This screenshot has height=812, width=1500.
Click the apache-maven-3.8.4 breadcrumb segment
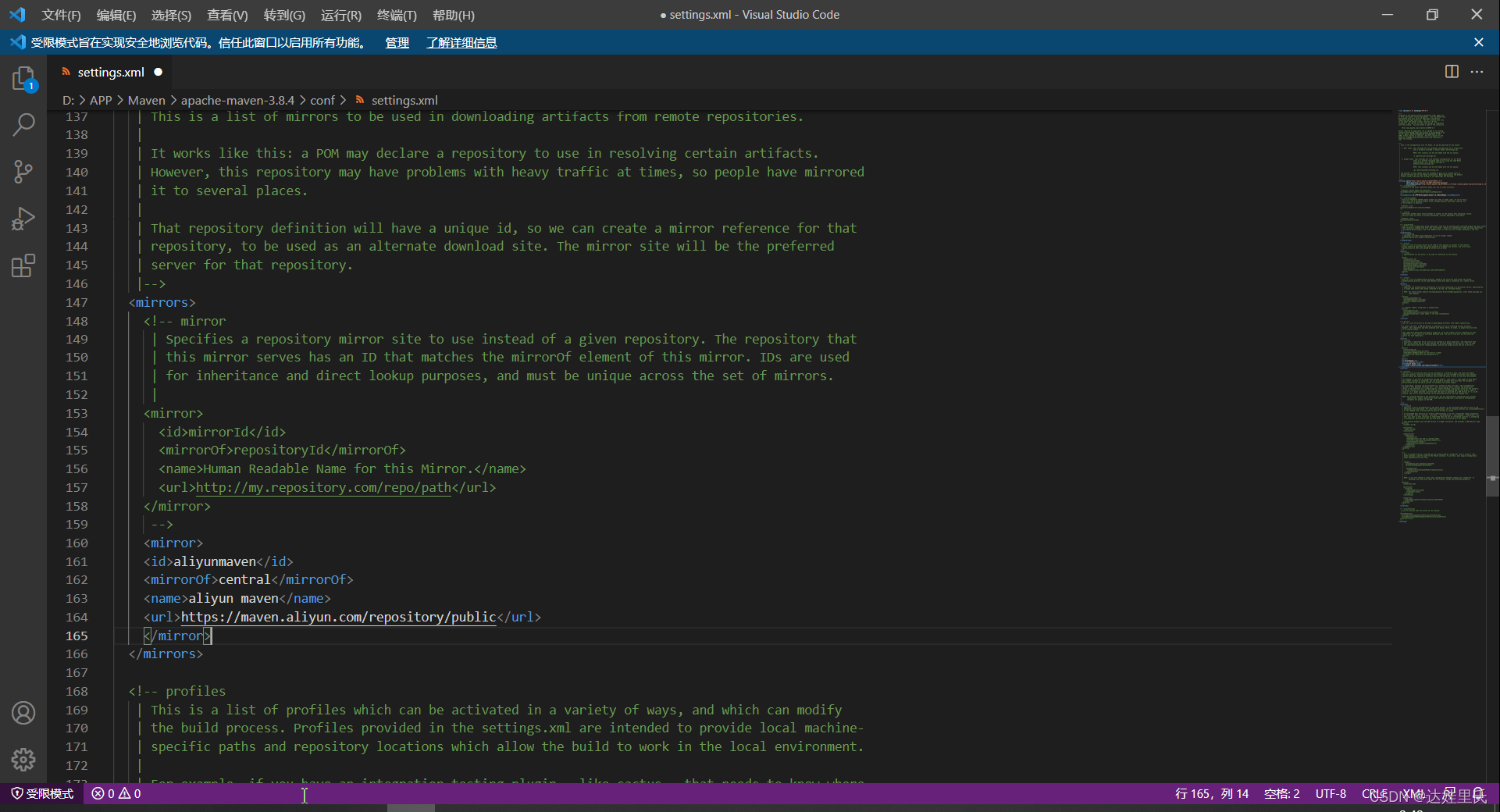[x=237, y=100]
